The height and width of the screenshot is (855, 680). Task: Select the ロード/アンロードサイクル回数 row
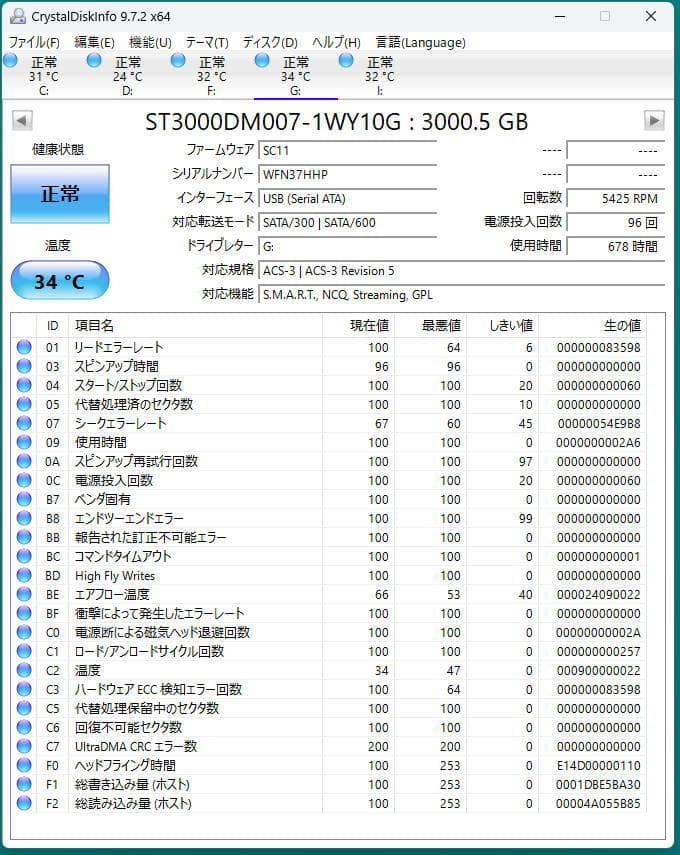click(x=329, y=651)
